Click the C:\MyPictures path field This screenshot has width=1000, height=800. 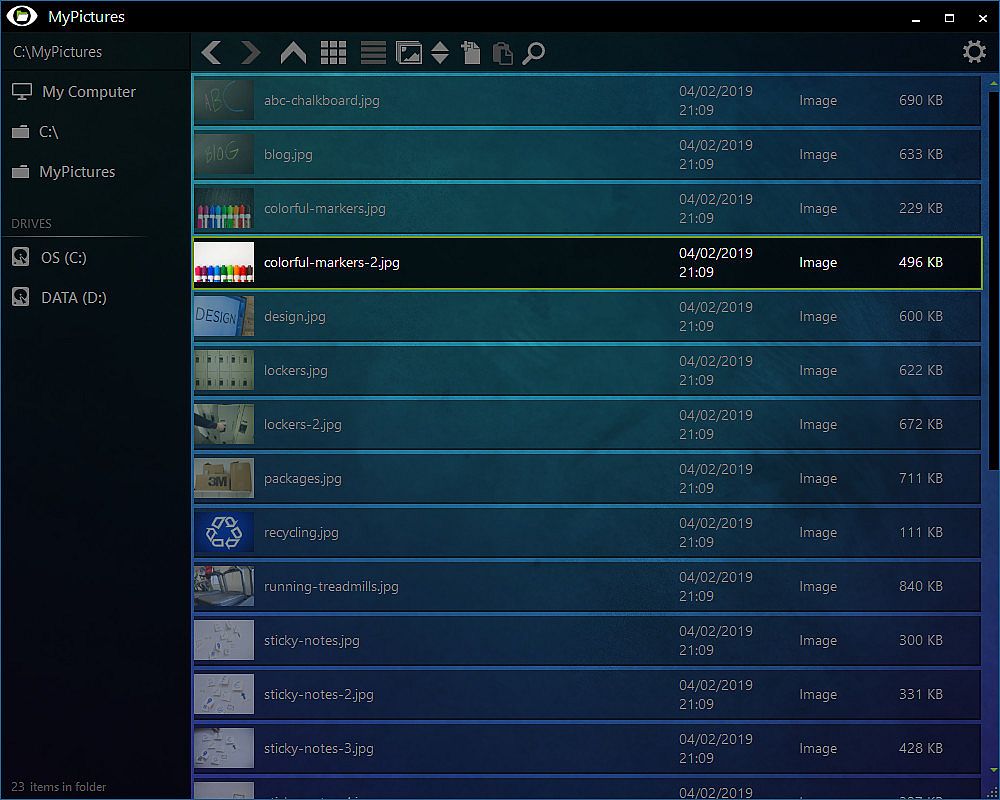[96, 52]
